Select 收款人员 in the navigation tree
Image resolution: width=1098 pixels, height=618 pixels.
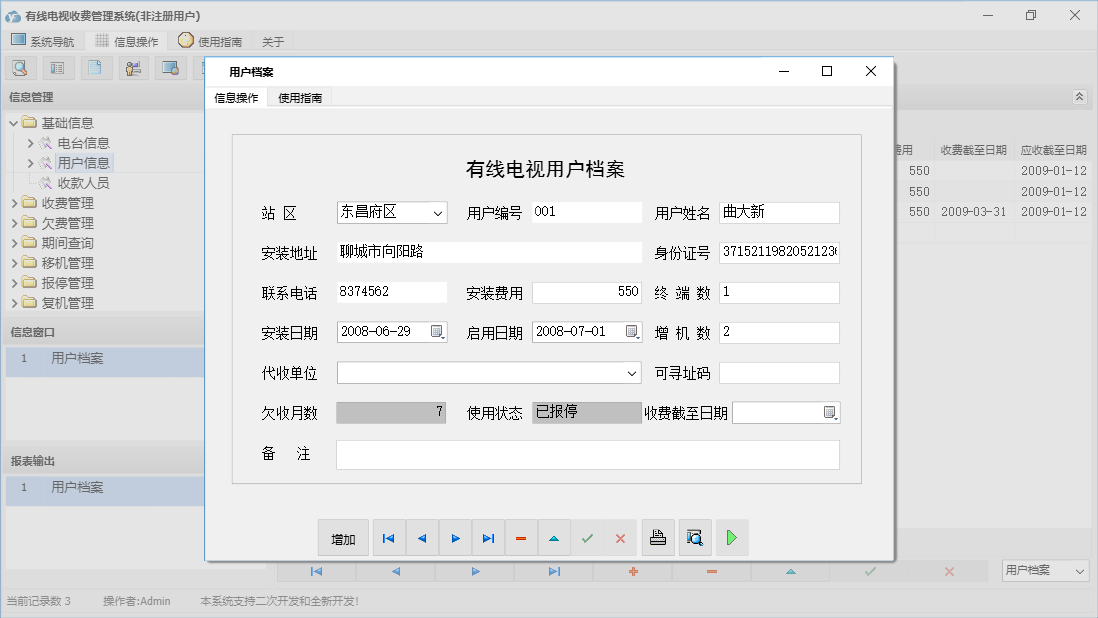pos(84,182)
